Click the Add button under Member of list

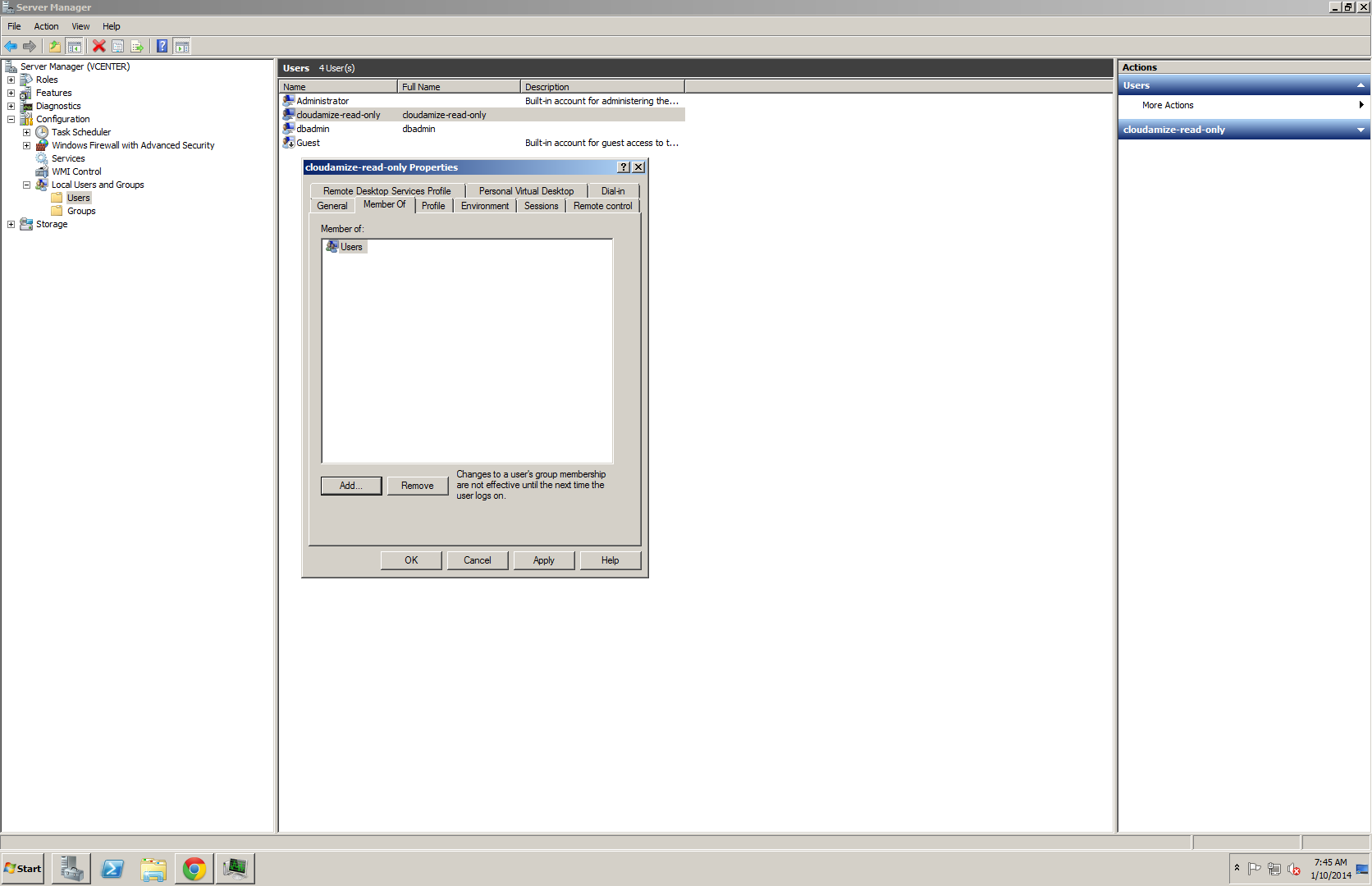coord(350,486)
